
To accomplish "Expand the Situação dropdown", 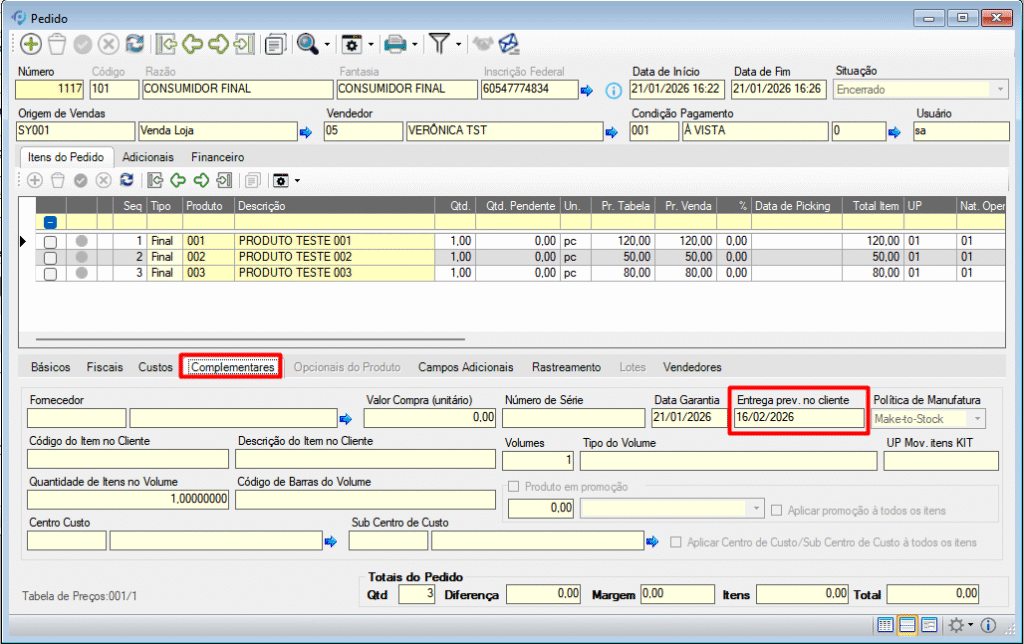I will [999, 89].
